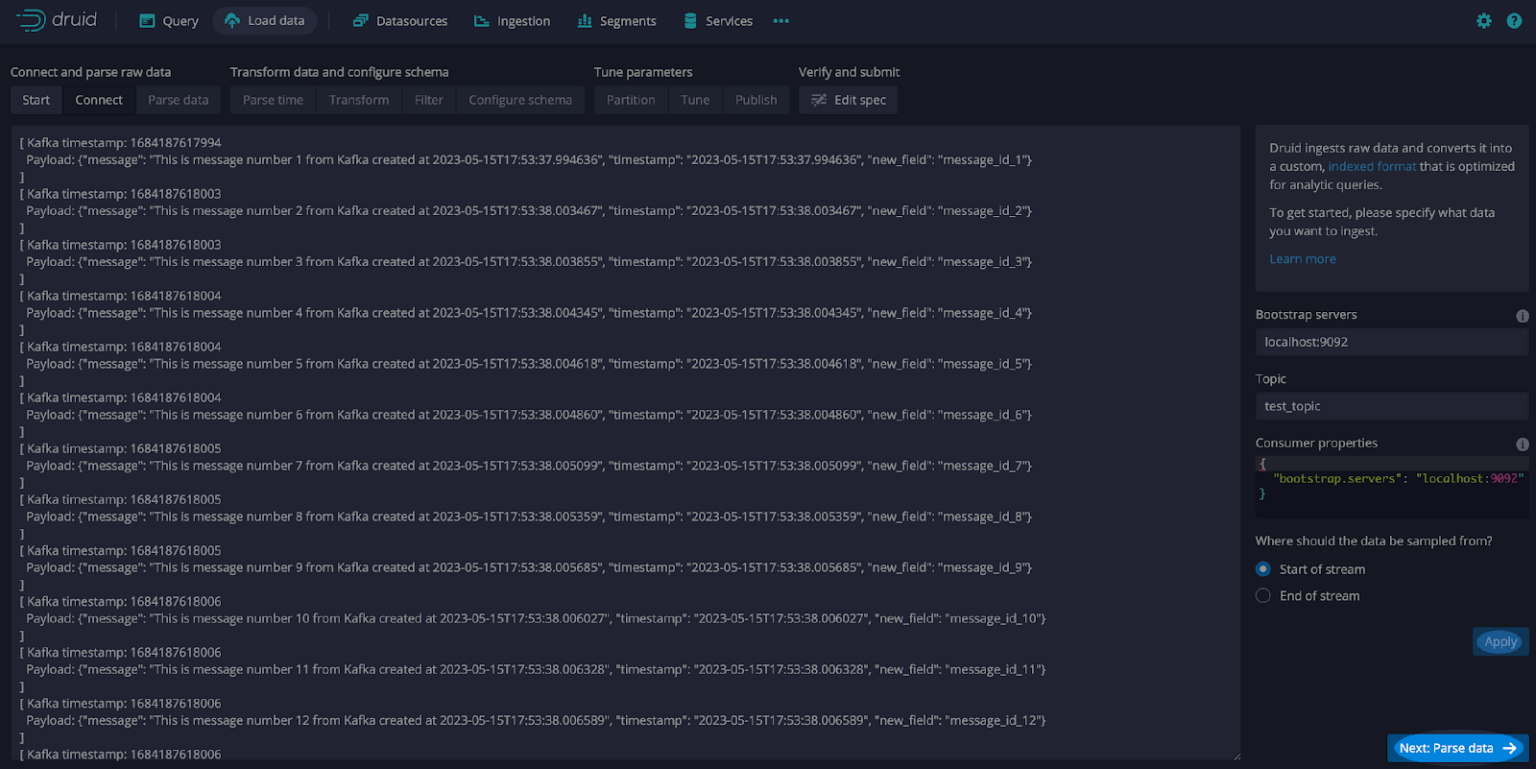Select End of stream option
Viewport: 1536px width, 769px height.
click(x=1308, y=596)
